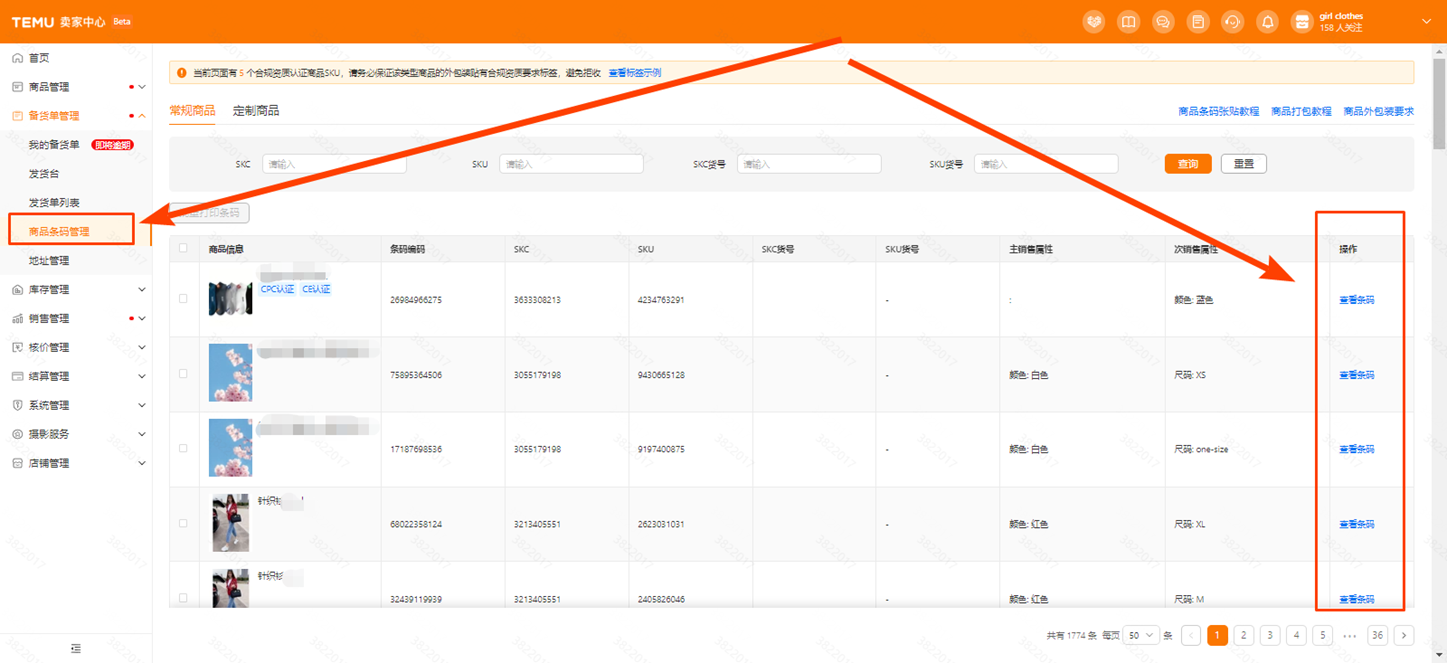Click the document notes icon in header
1447x663 pixels.
(1198, 22)
